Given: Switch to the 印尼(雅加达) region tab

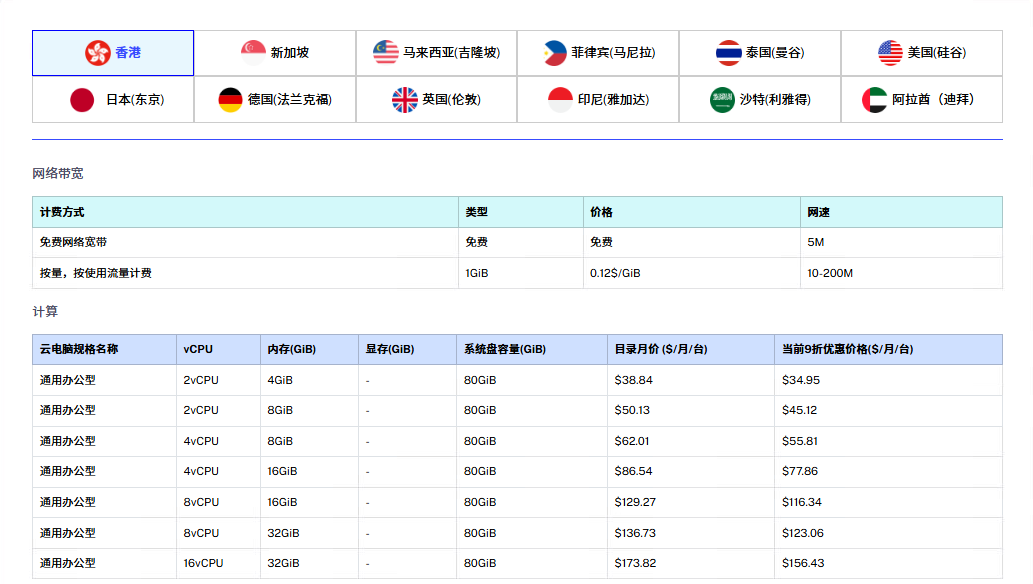Looking at the screenshot, I should pyautogui.click(x=613, y=100).
